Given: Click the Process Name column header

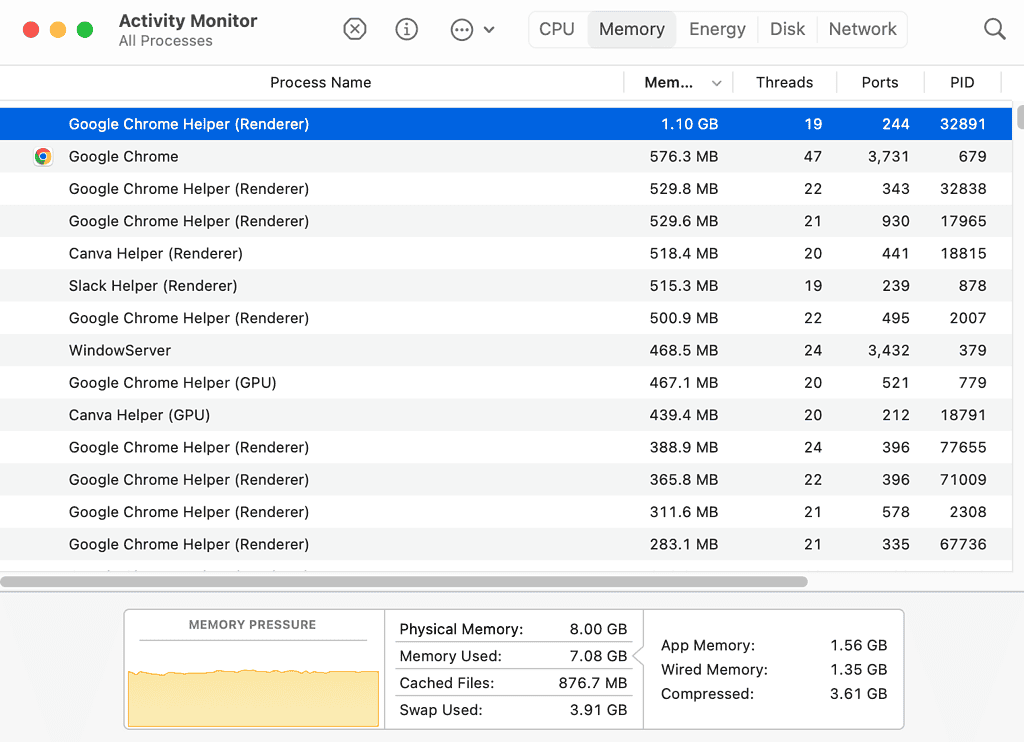Looking at the screenshot, I should (x=320, y=82).
